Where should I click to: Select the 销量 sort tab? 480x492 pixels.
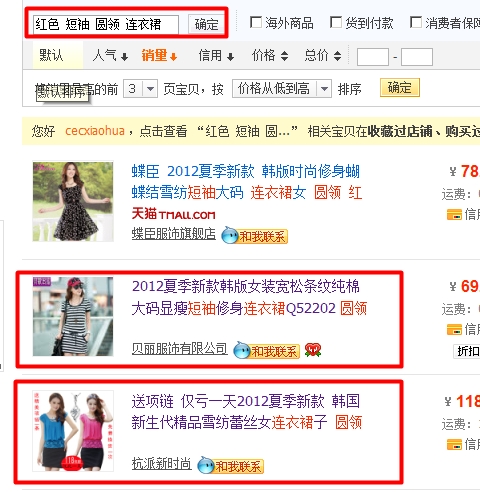tap(159, 55)
